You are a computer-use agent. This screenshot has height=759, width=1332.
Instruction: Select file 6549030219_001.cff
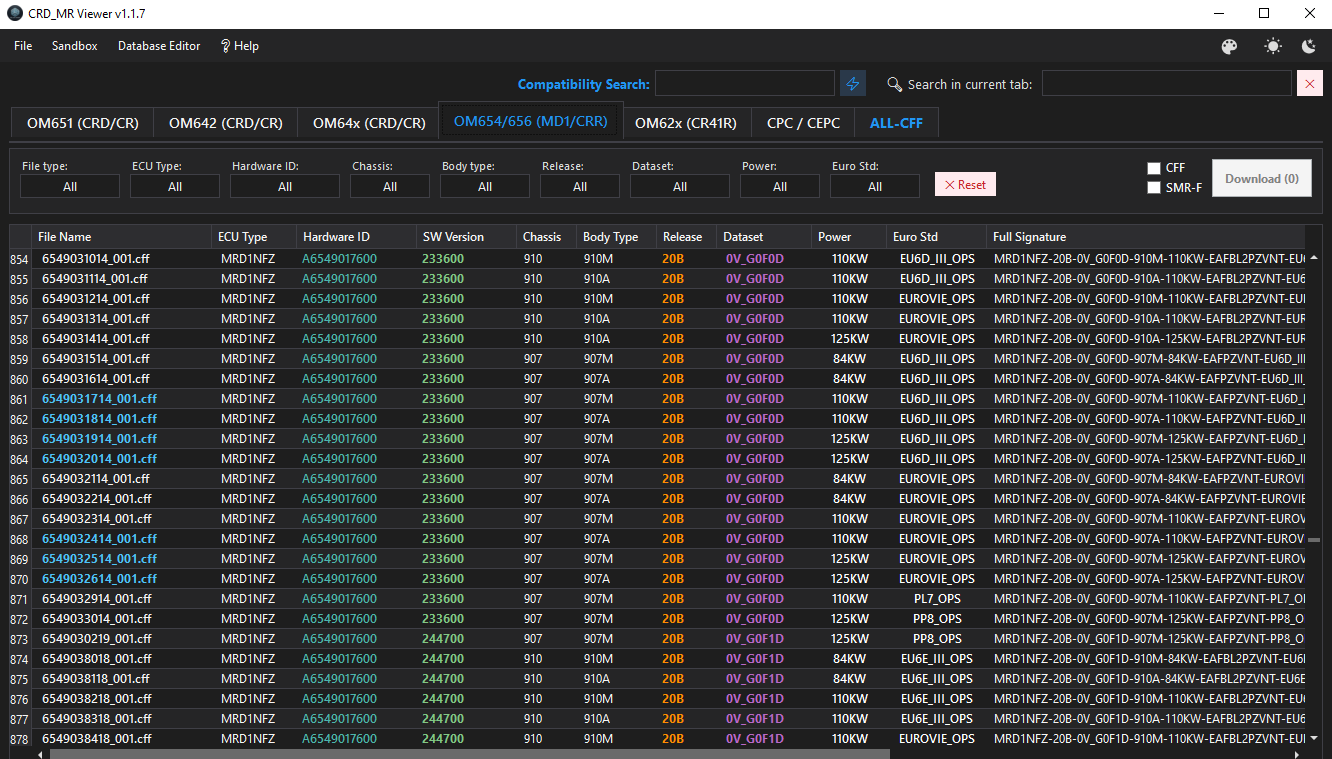[x=96, y=639]
